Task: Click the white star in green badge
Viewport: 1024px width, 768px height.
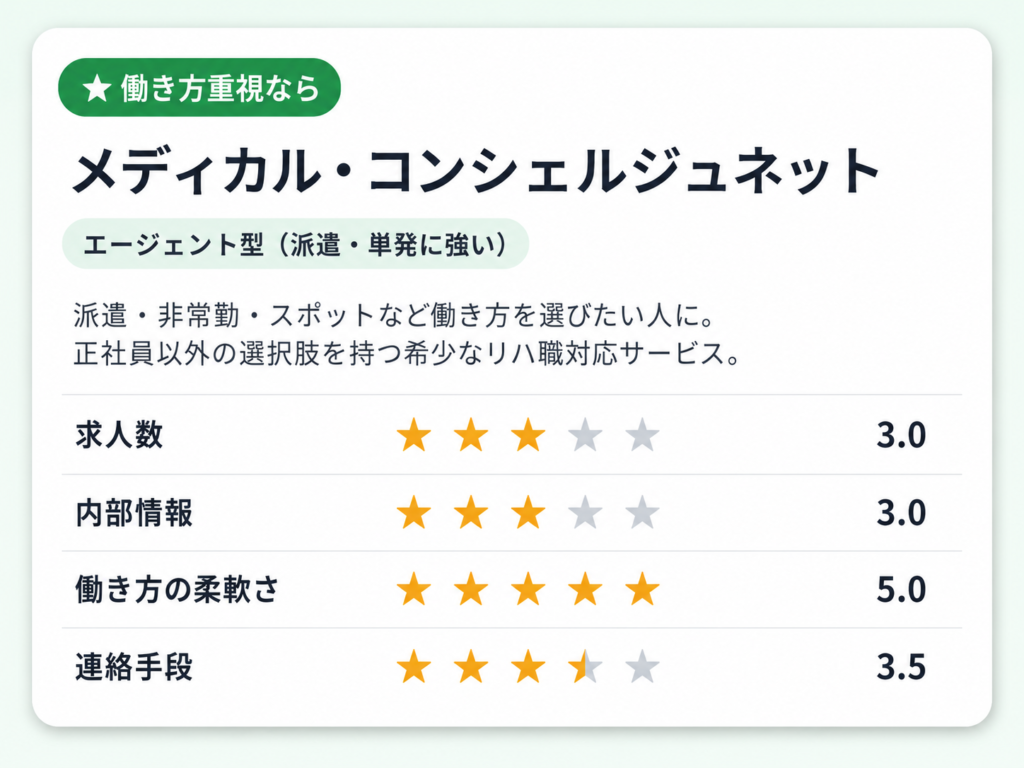Action: tap(97, 88)
